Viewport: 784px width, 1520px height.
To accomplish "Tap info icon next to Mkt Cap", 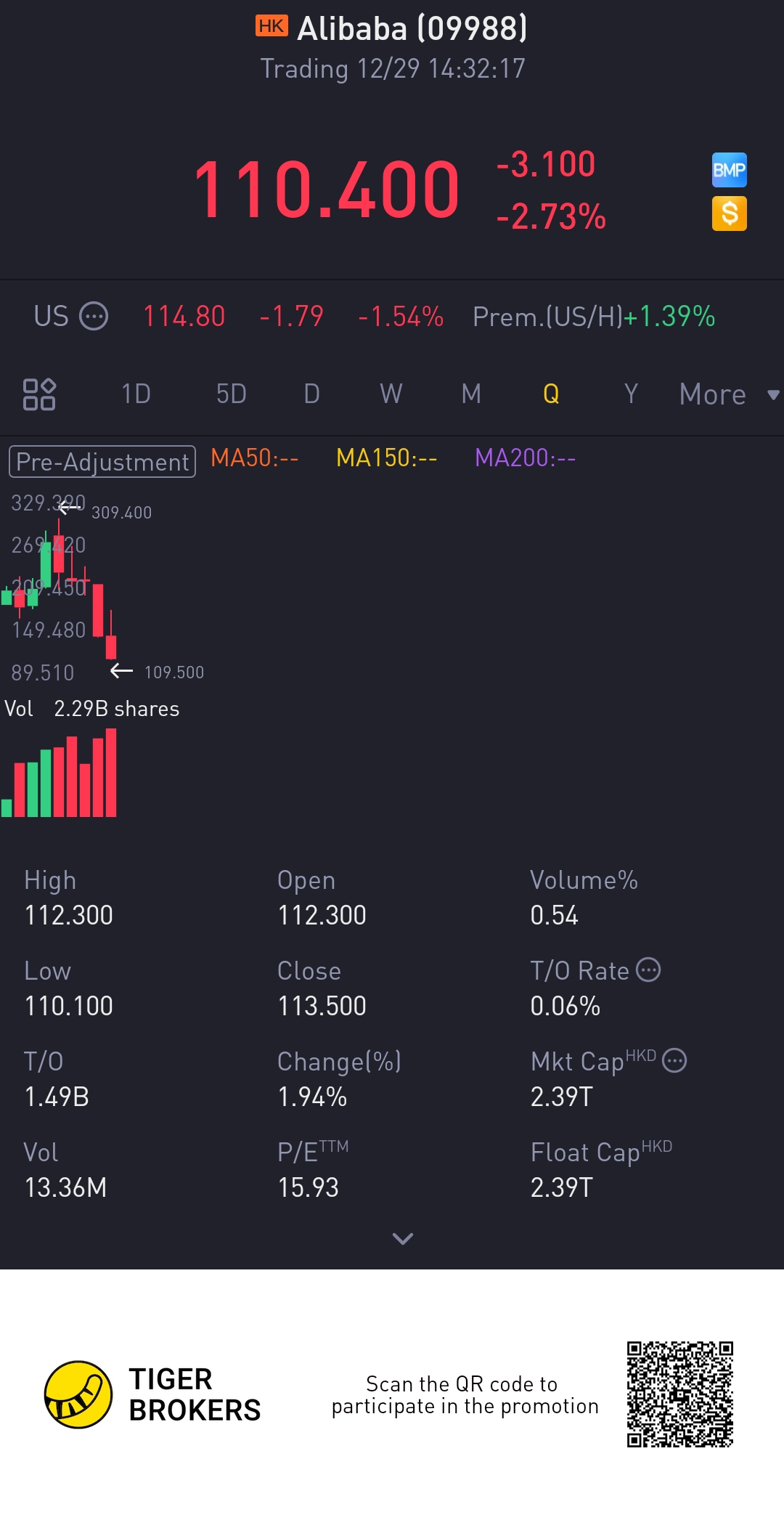I will [x=674, y=1060].
